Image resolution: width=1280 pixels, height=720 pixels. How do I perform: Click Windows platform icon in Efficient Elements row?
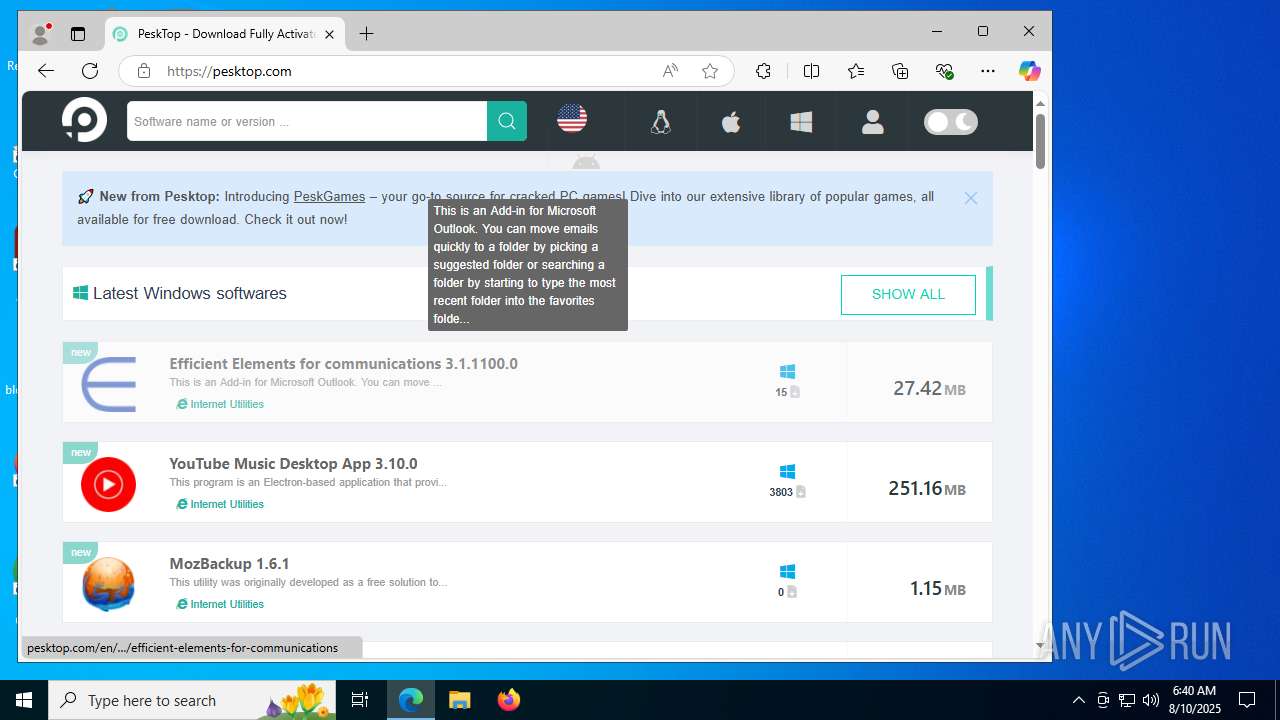[x=787, y=371]
